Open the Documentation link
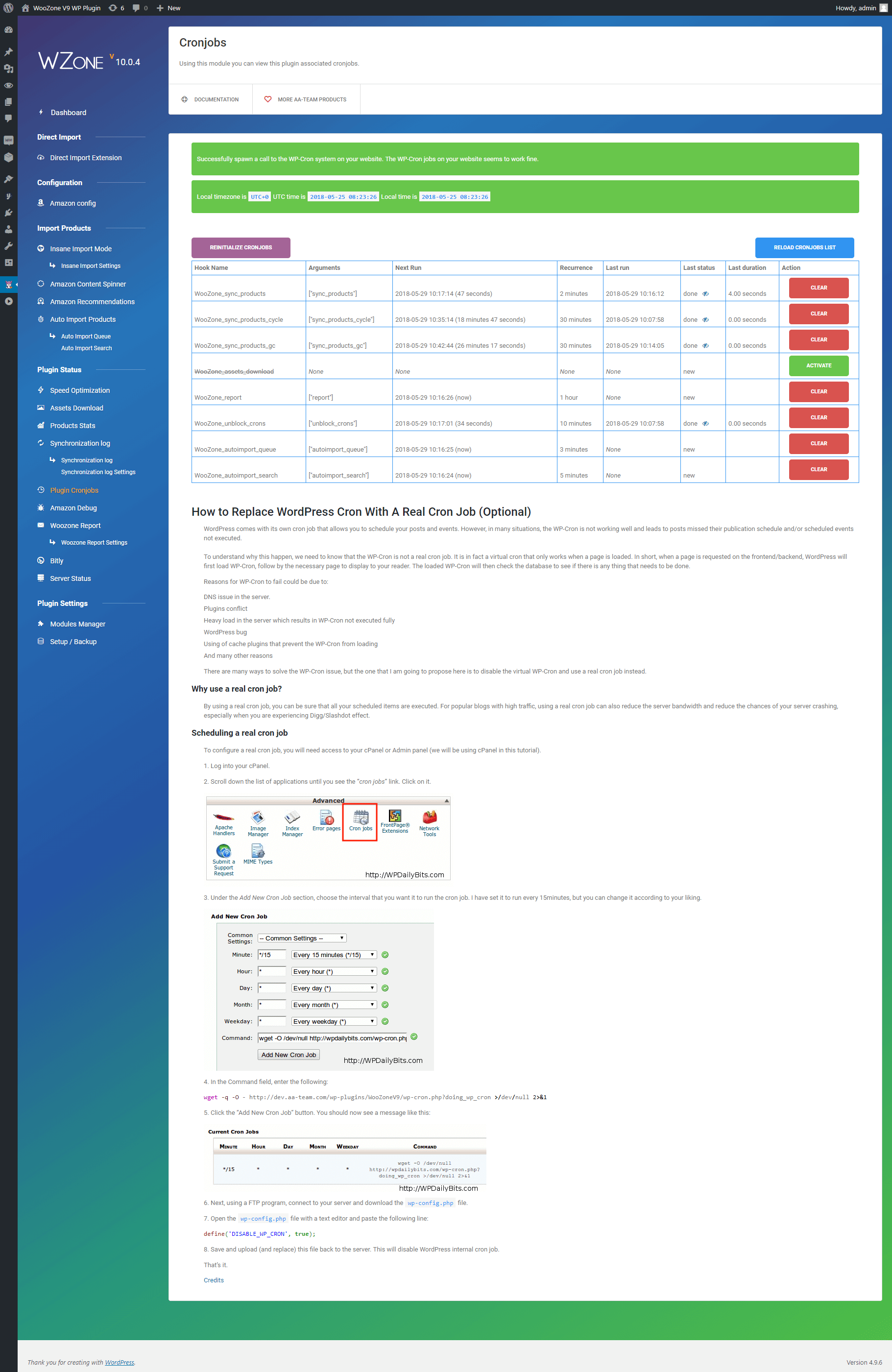This screenshot has width=892, height=1372. [x=211, y=99]
